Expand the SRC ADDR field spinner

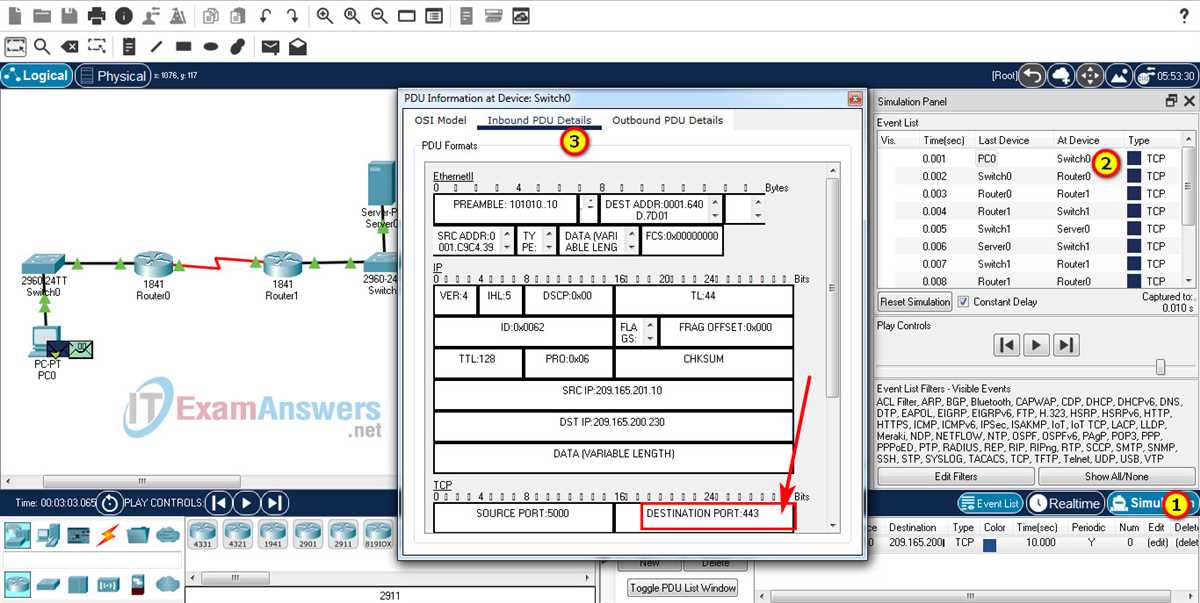point(507,241)
